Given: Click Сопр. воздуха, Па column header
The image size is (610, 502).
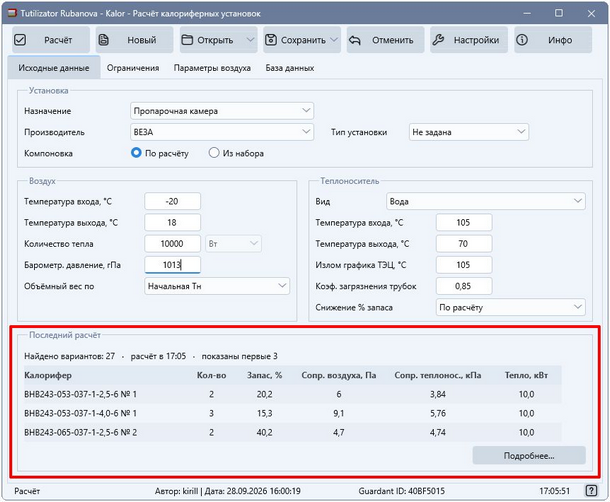Looking at the screenshot, I should click(x=338, y=376).
